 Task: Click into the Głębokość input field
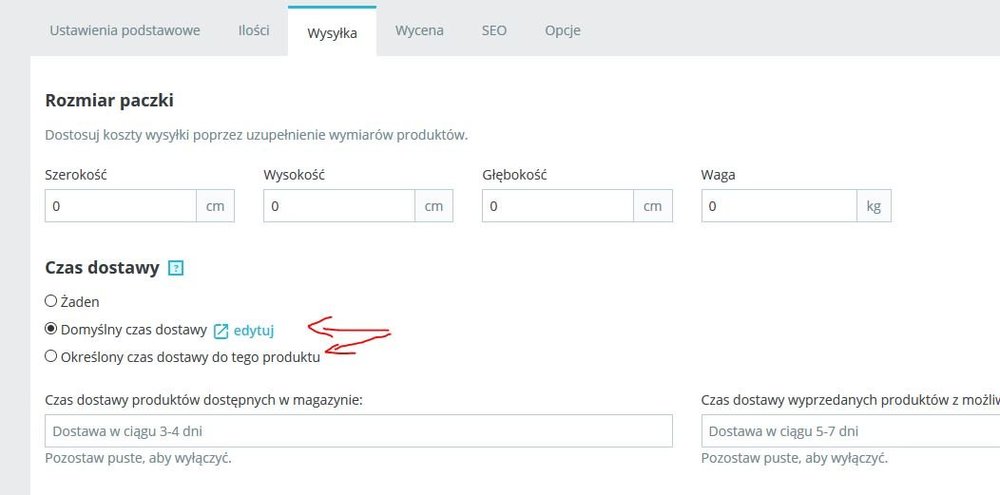click(x=557, y=206)
